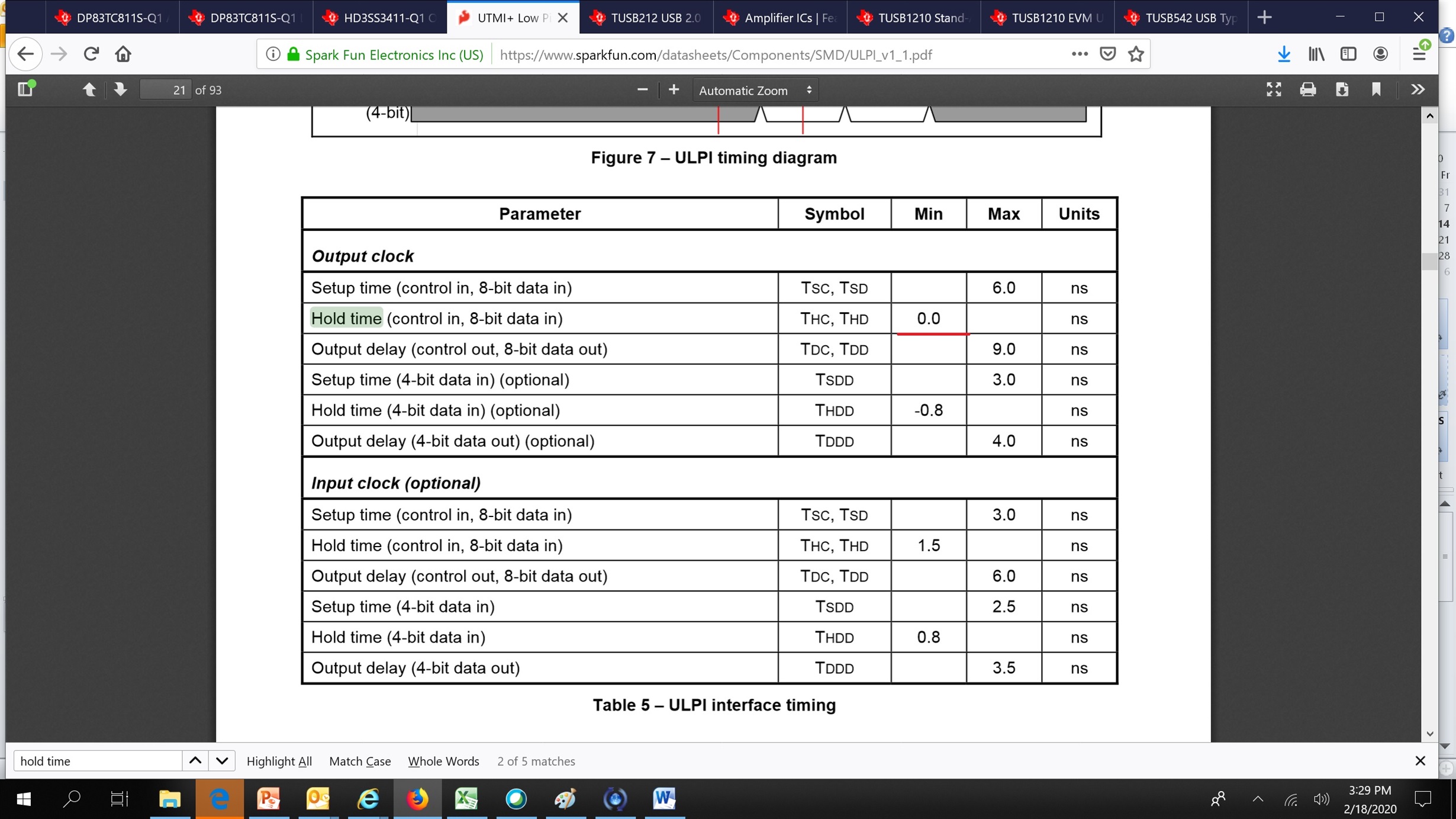This screenshot has height=819, width=1456.
Task: Switch to TUSB212 USB 2.0 tab
Action: click(x=647, y=18)
